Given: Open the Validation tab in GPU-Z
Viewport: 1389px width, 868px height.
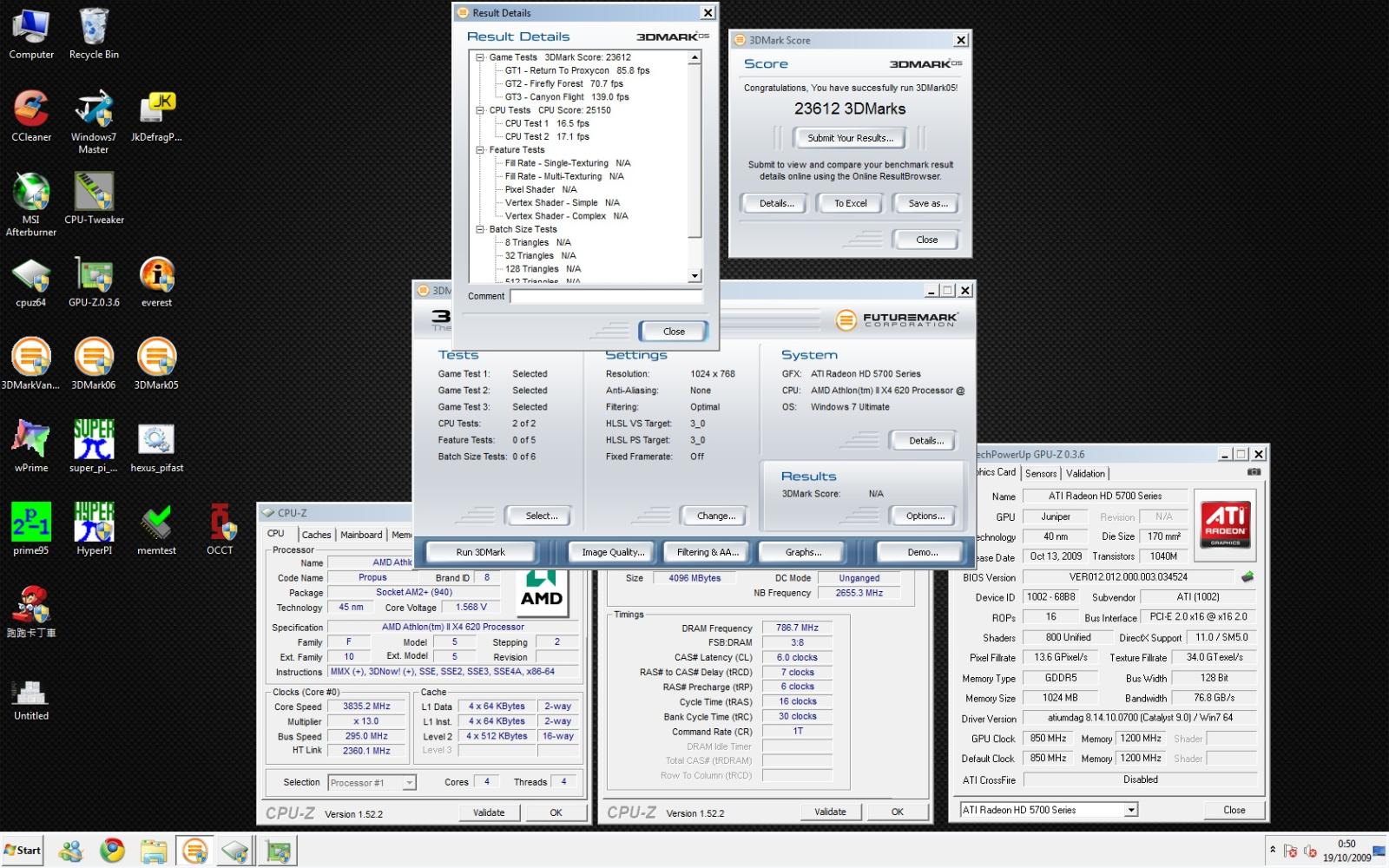Looking at the screenshot, I should [1085, 473].
